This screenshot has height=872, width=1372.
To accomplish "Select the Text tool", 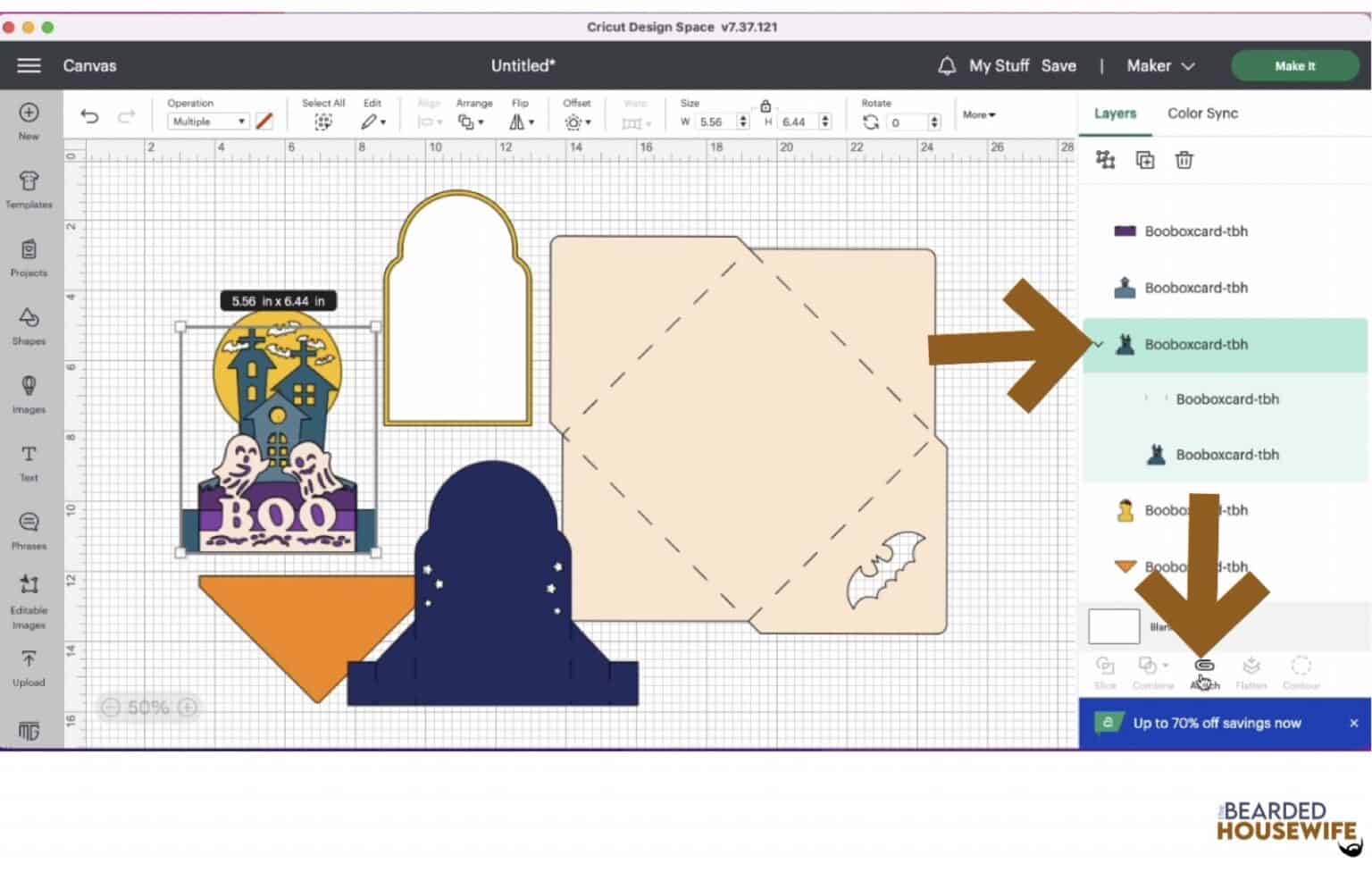I will (29, 461).
